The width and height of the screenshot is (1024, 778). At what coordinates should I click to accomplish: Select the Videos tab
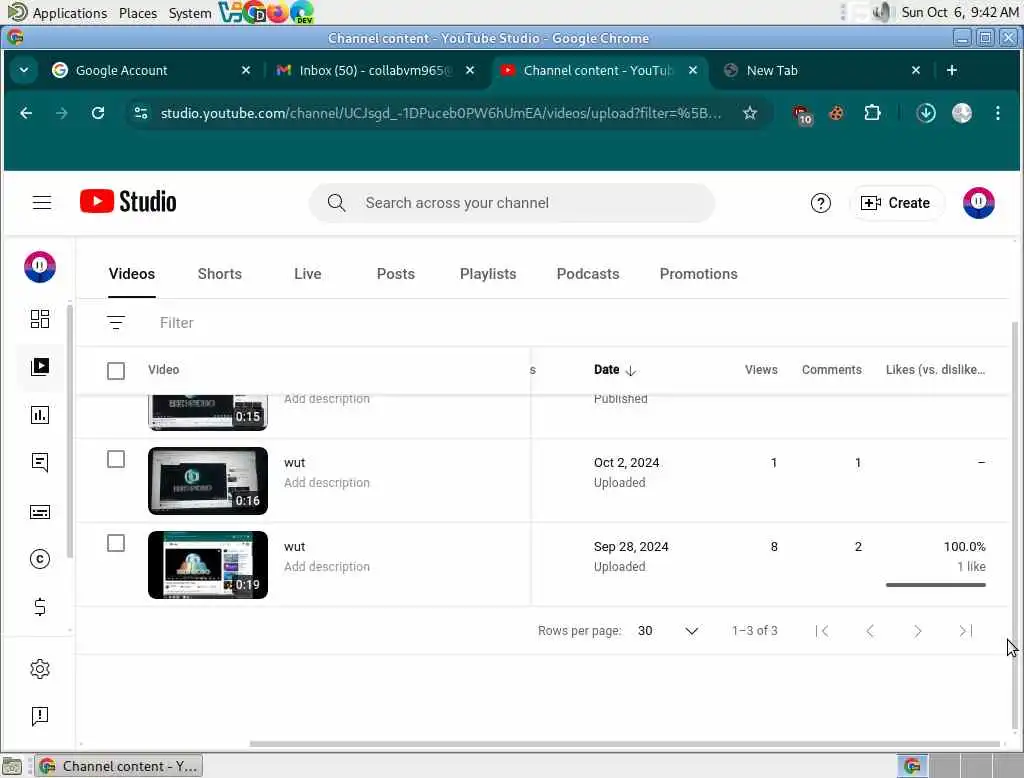131,274
